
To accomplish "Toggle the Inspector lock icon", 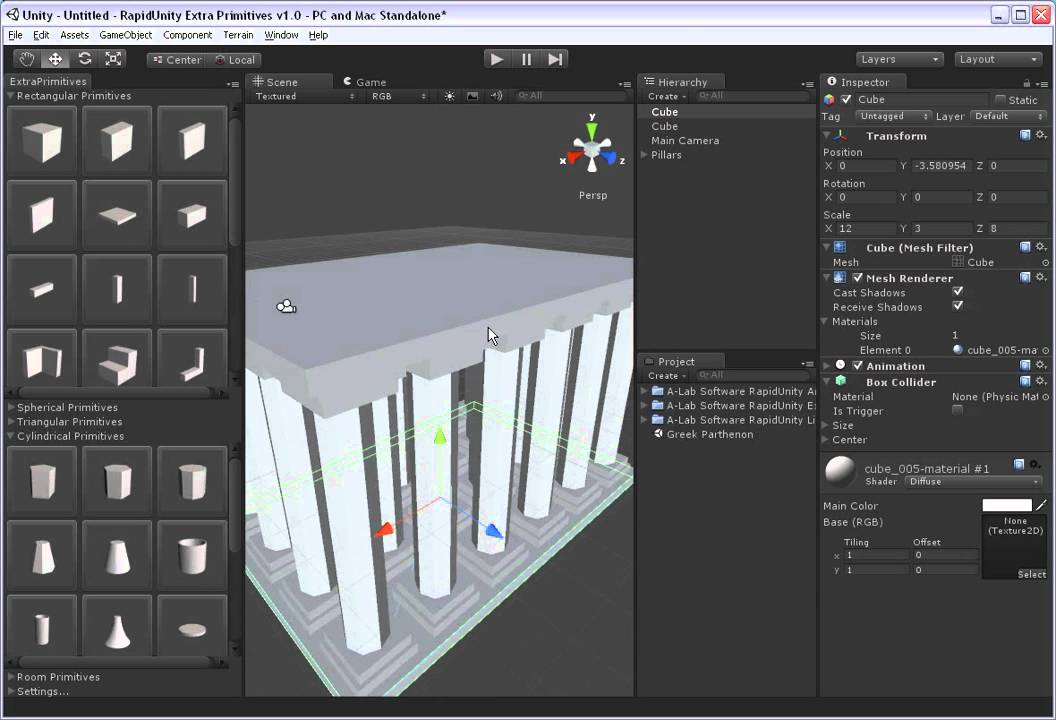I will 1026,83.
